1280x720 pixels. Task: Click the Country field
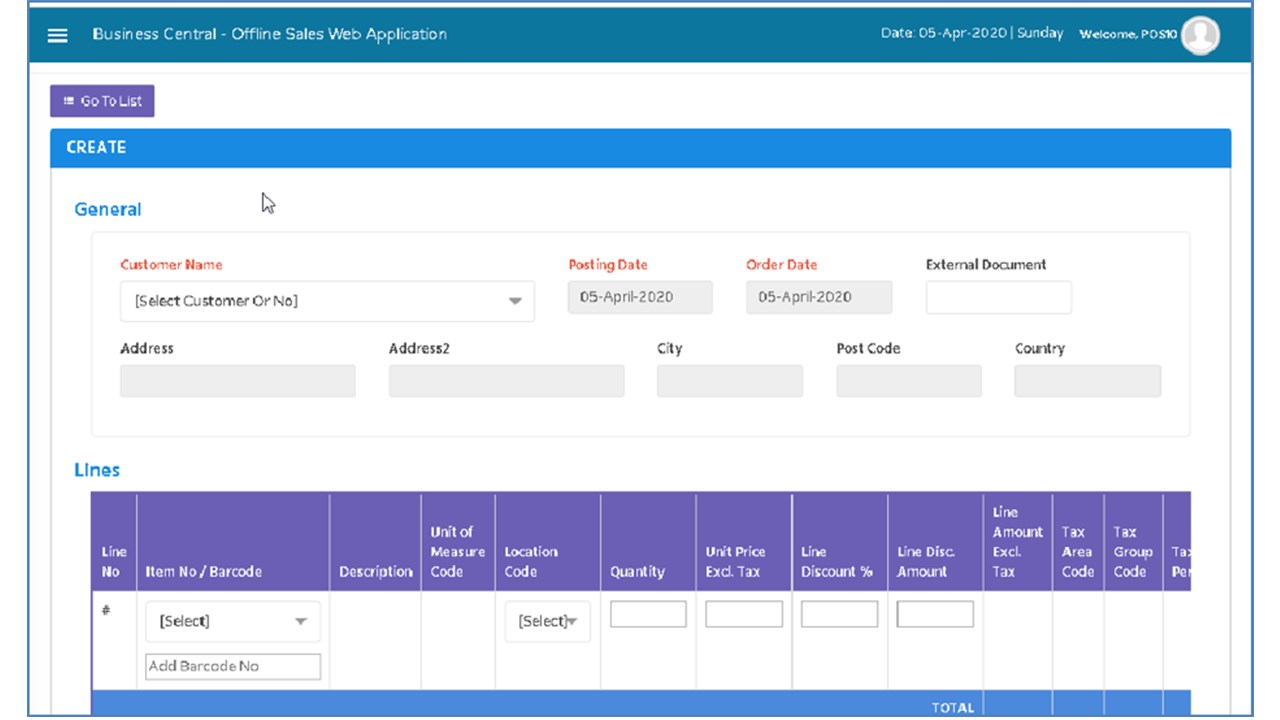[x=1087, y=381]
